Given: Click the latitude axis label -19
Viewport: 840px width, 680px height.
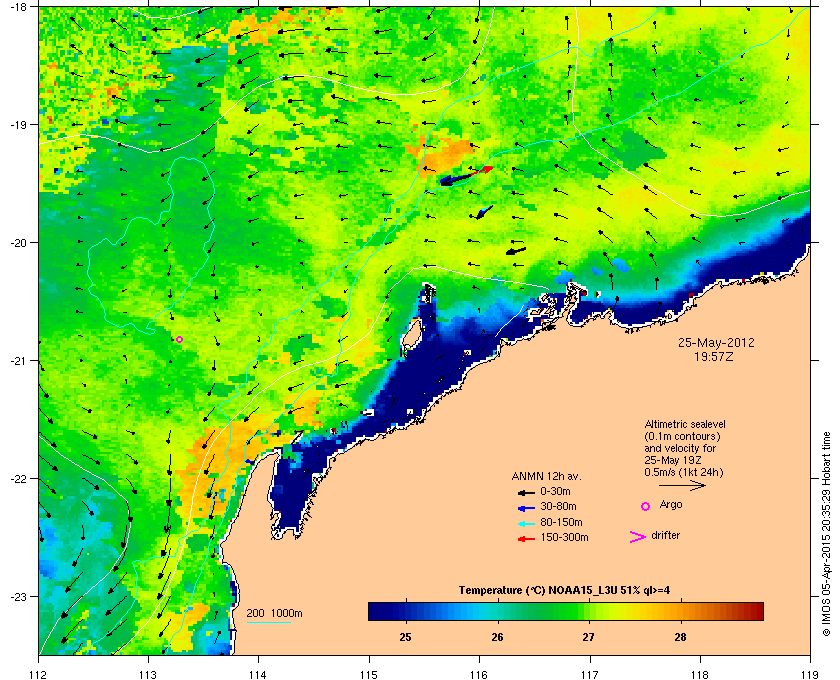Looking at the screenshot, I should 18,124.
